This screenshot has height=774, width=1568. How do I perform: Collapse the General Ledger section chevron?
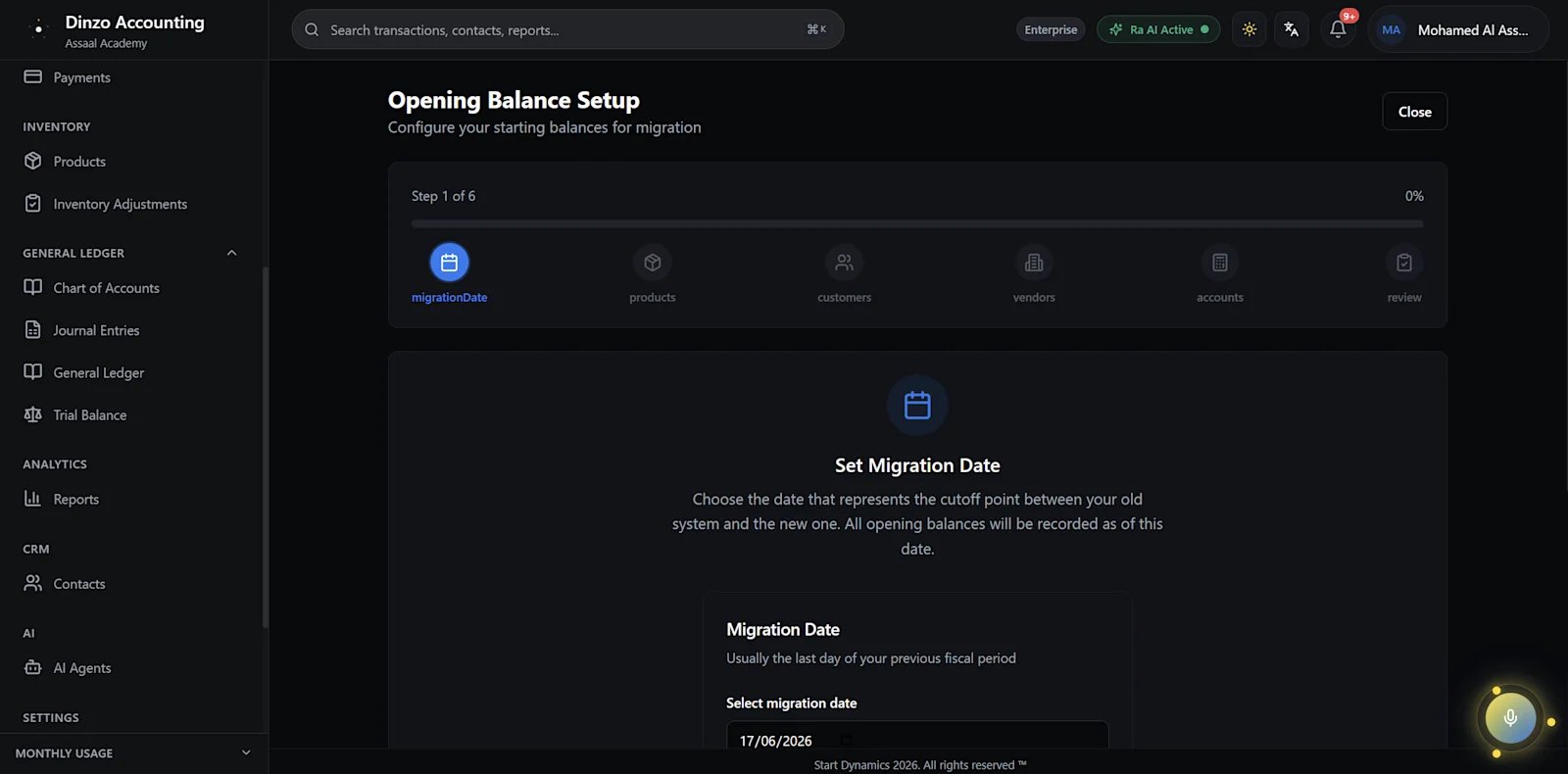pos(232,253)
